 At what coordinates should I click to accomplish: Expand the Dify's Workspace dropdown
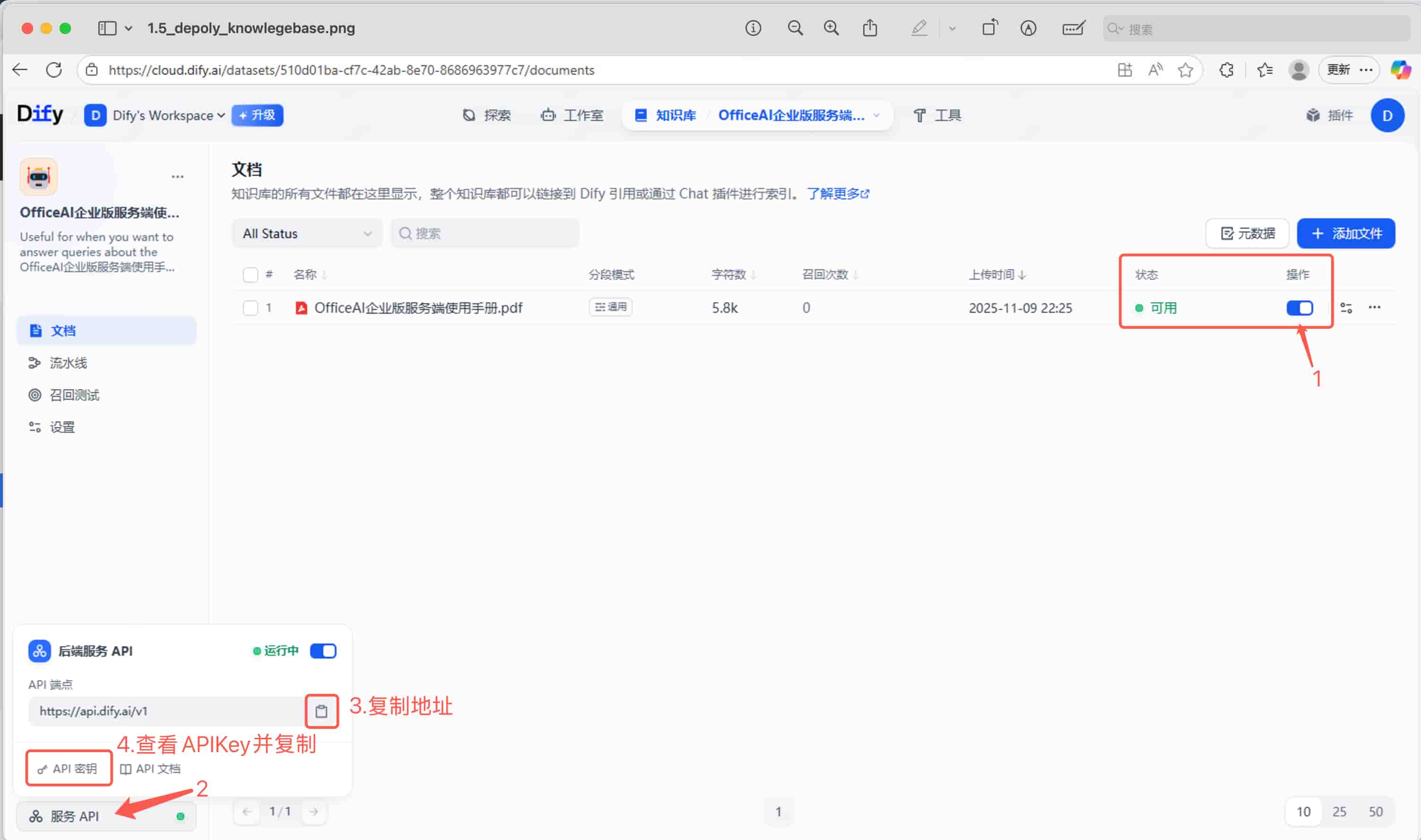[164, 115]
